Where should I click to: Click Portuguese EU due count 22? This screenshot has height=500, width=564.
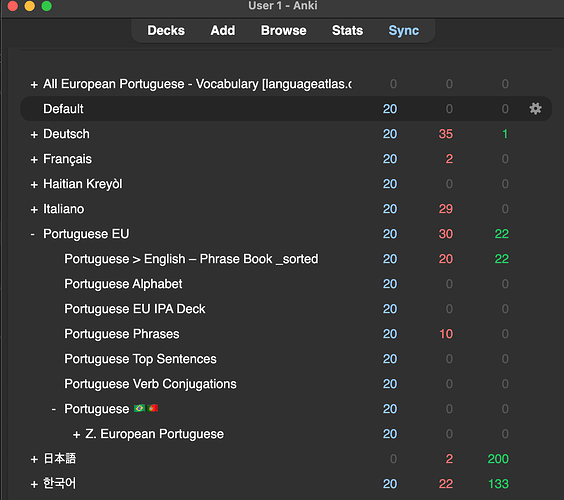pyautogui.click(x=501, y=234)
